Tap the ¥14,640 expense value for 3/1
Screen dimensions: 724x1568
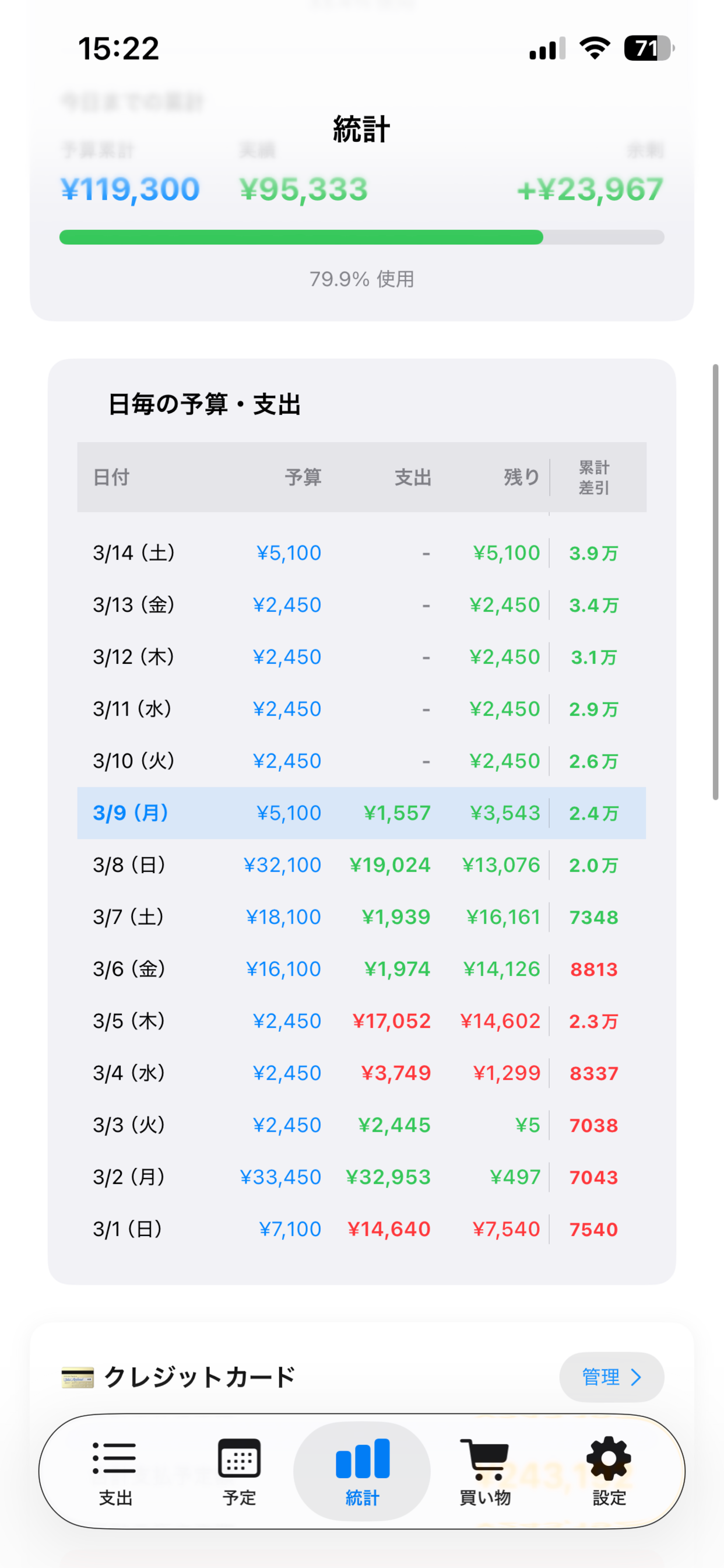point(389,1229)
